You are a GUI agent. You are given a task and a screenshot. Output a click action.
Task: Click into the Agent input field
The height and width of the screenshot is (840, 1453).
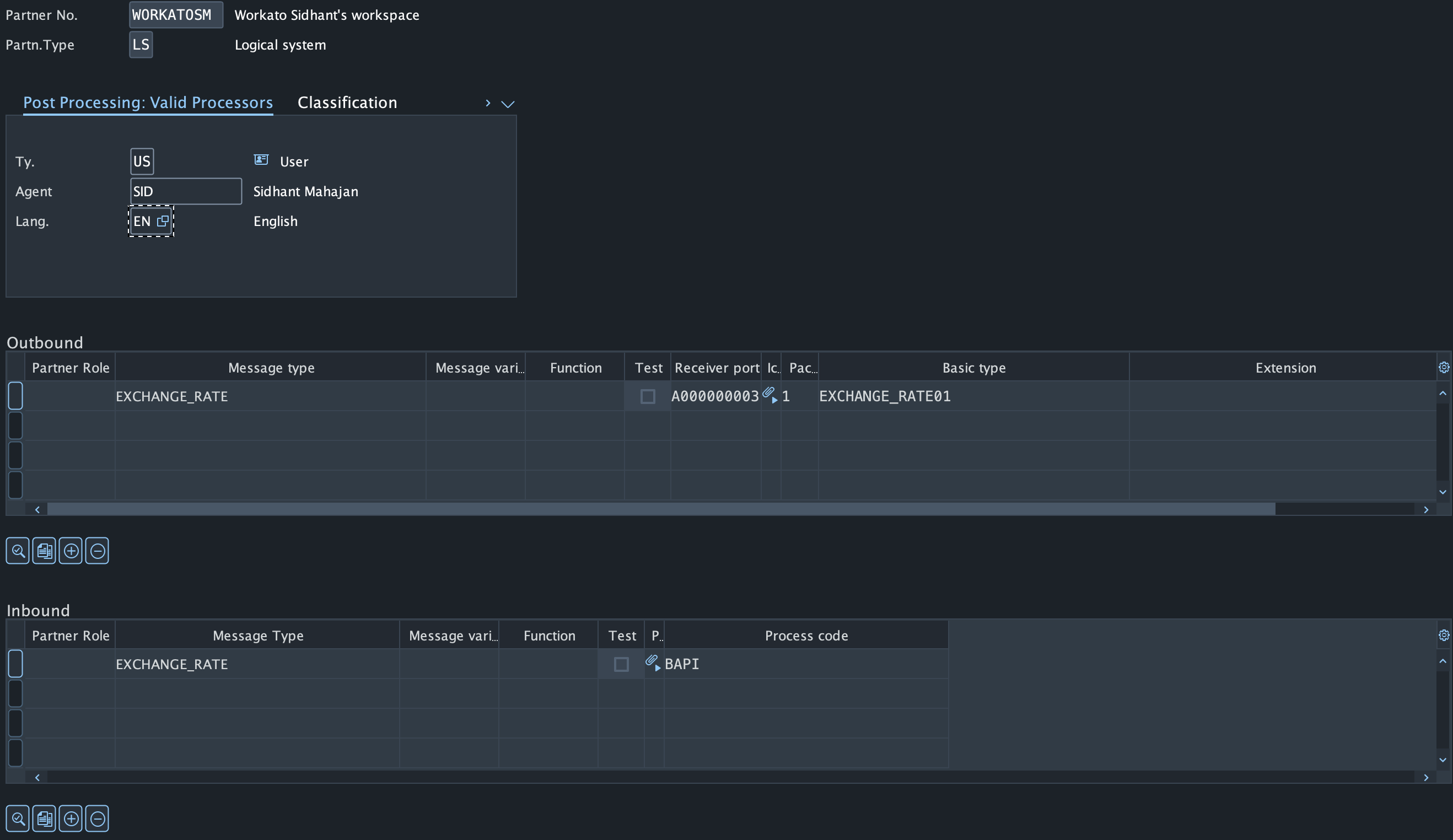click(x=186, y=191)
